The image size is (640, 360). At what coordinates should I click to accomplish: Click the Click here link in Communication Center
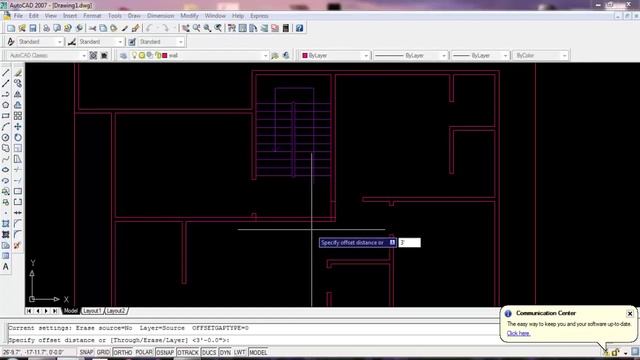(x=518, y=333)
